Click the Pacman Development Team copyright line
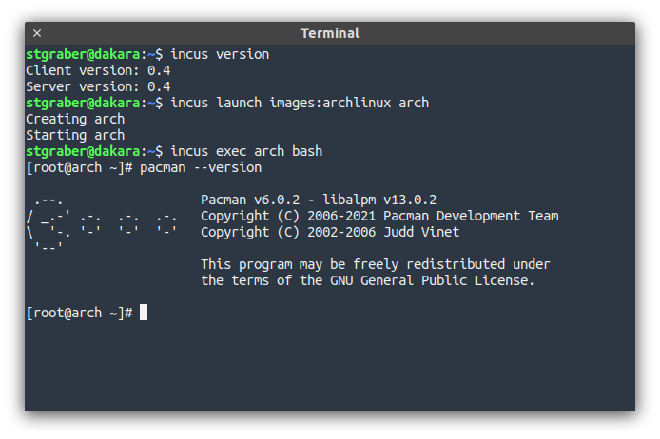This screenshot has height=439, width=660. click(x=379, y=216)
